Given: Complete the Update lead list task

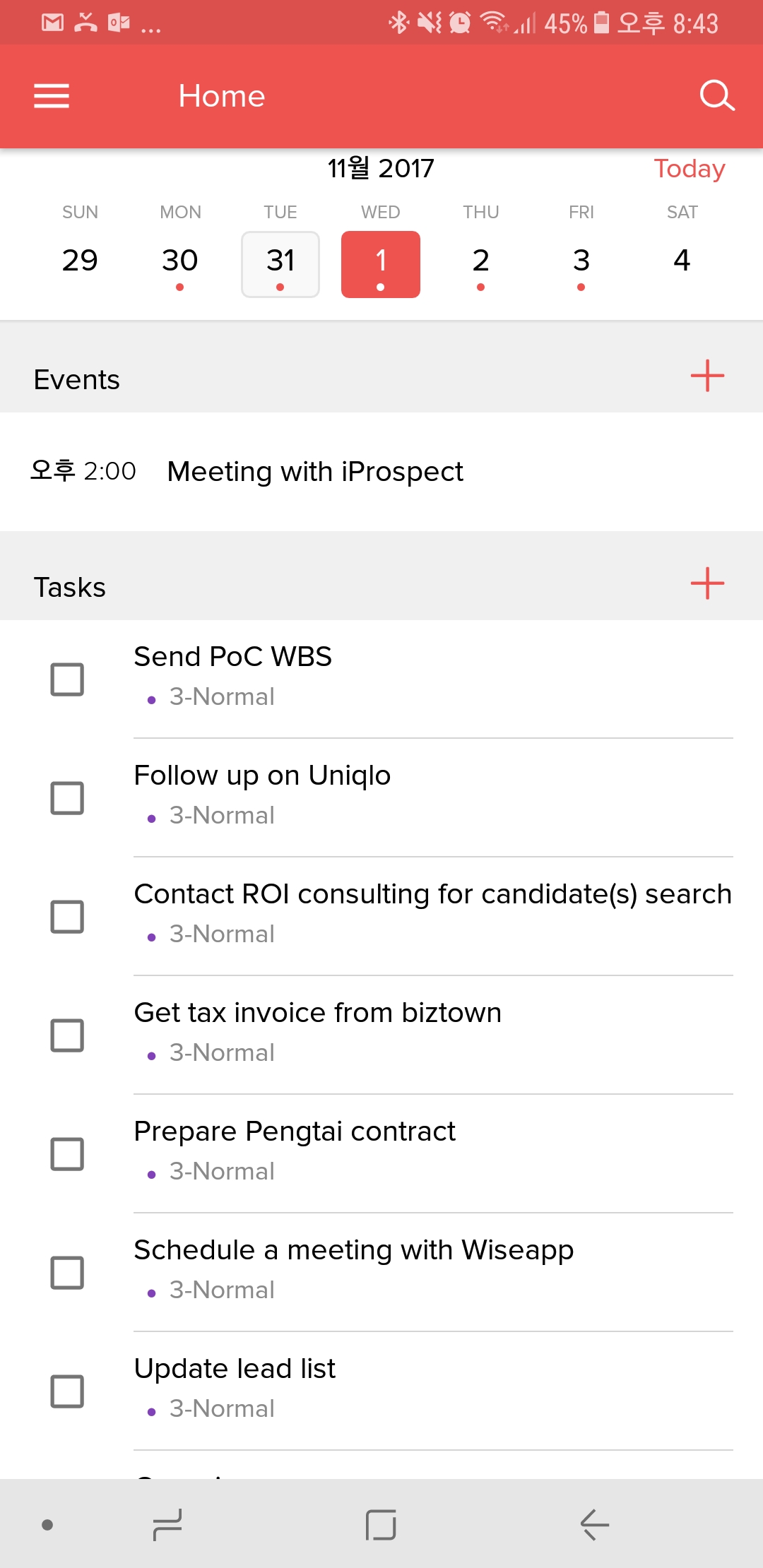Looking at the screenshot, I should point(67,1391).
